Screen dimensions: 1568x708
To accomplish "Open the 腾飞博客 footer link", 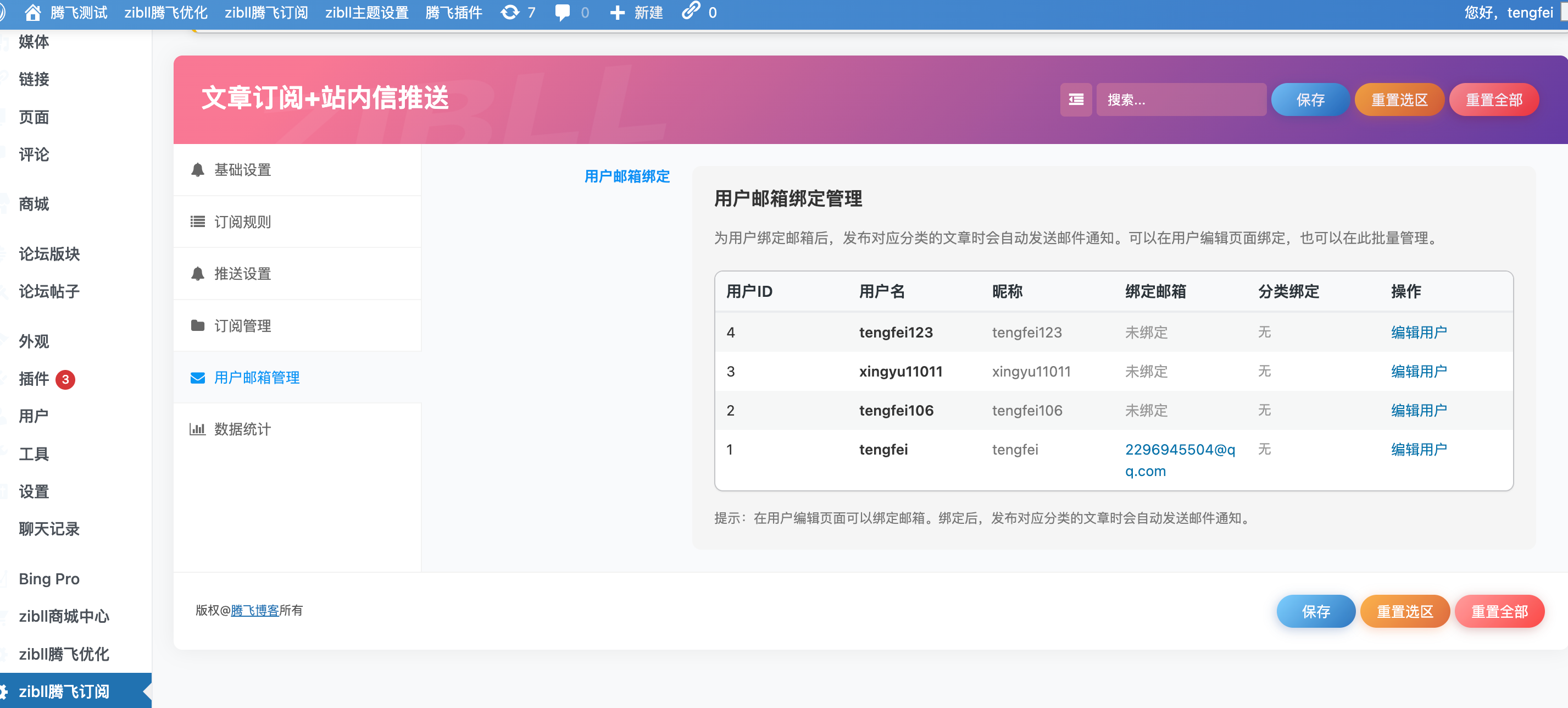I will [252, 611].
